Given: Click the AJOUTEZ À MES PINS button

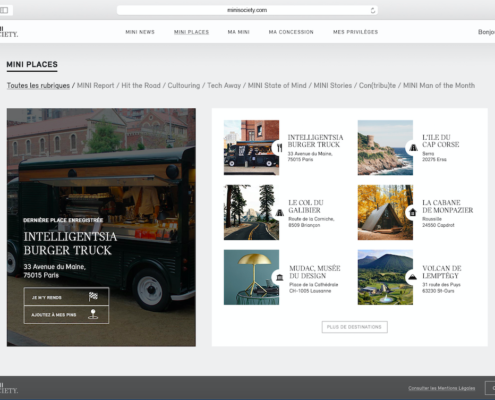Looking at the screenshot, I should tap(66, 315).
